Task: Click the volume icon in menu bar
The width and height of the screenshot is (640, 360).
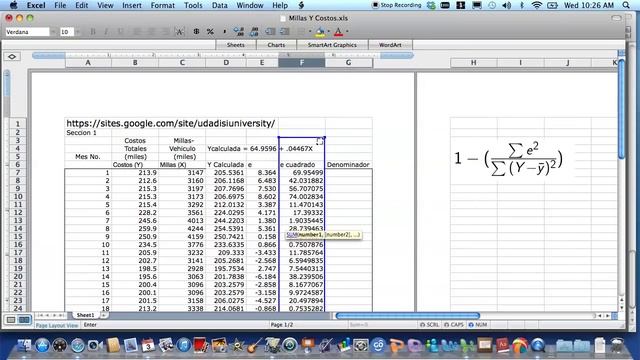Action: pos(507,5)
